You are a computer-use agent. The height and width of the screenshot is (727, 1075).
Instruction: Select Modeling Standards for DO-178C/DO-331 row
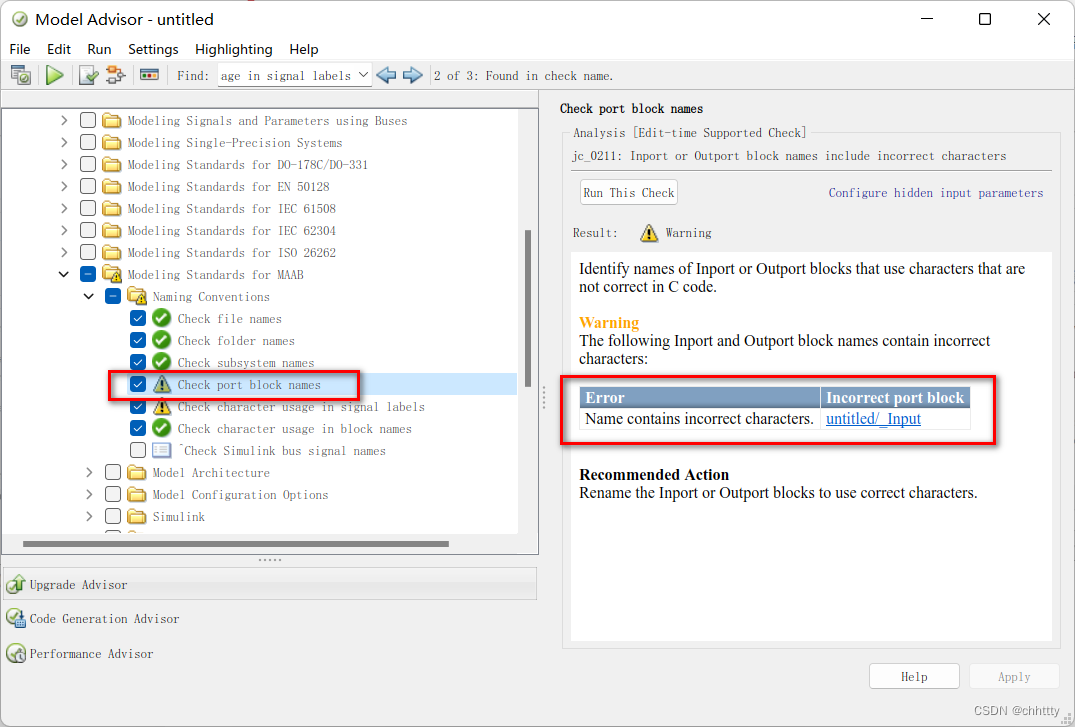pos(247,165)
